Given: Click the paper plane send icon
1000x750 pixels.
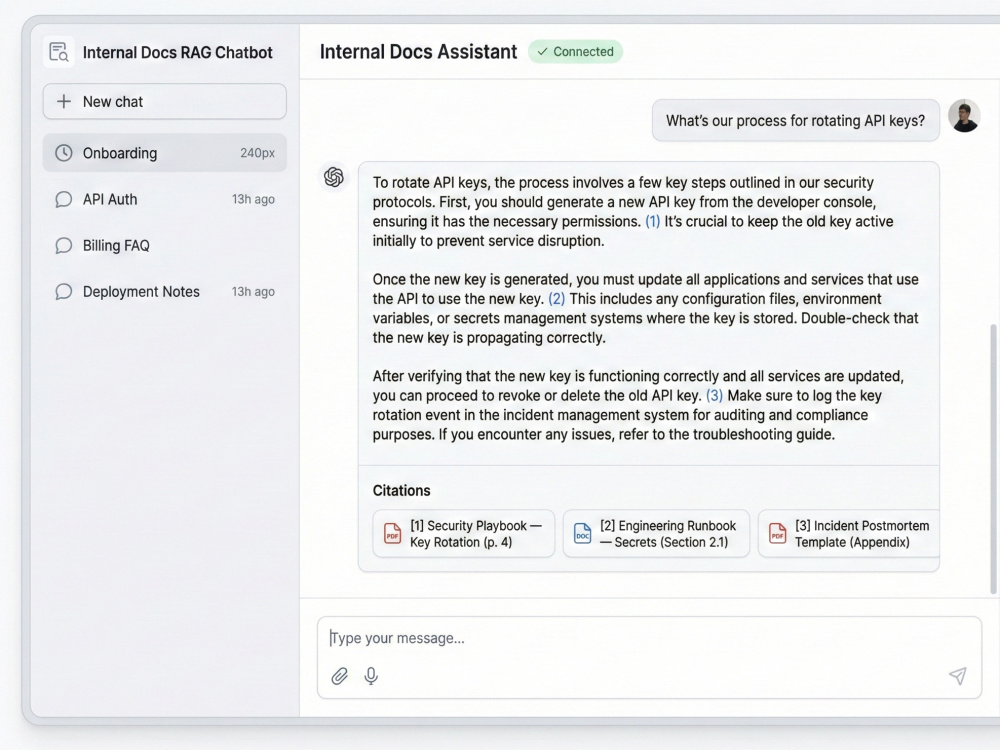Looking at the screenshot, I should coord(957,675).
